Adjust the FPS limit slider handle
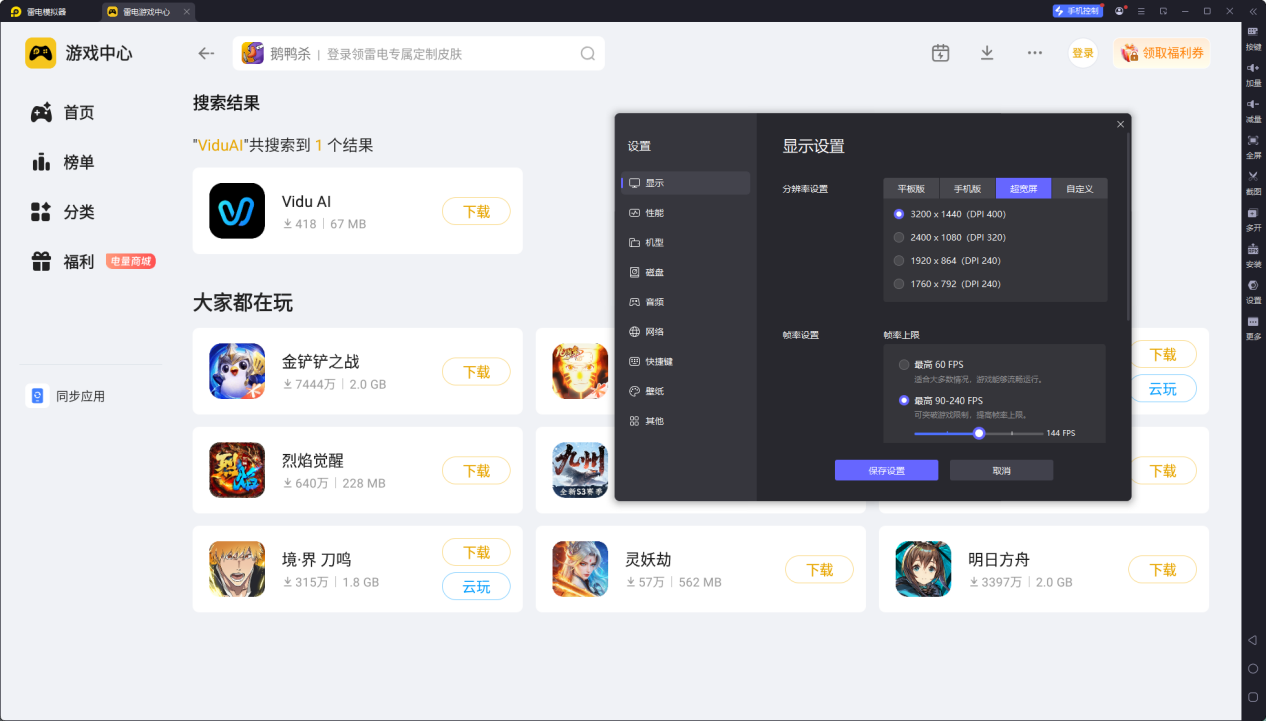The width and height of the screenshot is (1266, 721). tap(979, 433)
